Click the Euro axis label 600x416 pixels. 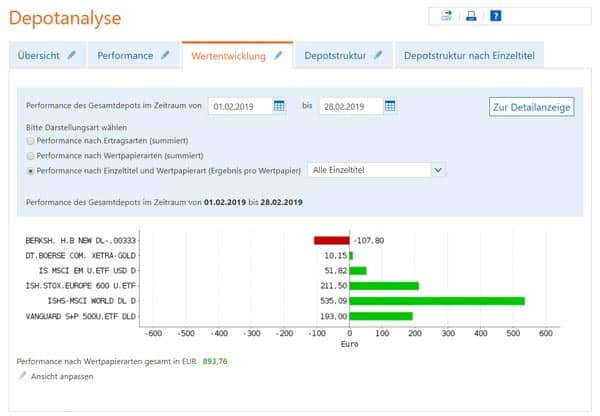coord(350,344)
